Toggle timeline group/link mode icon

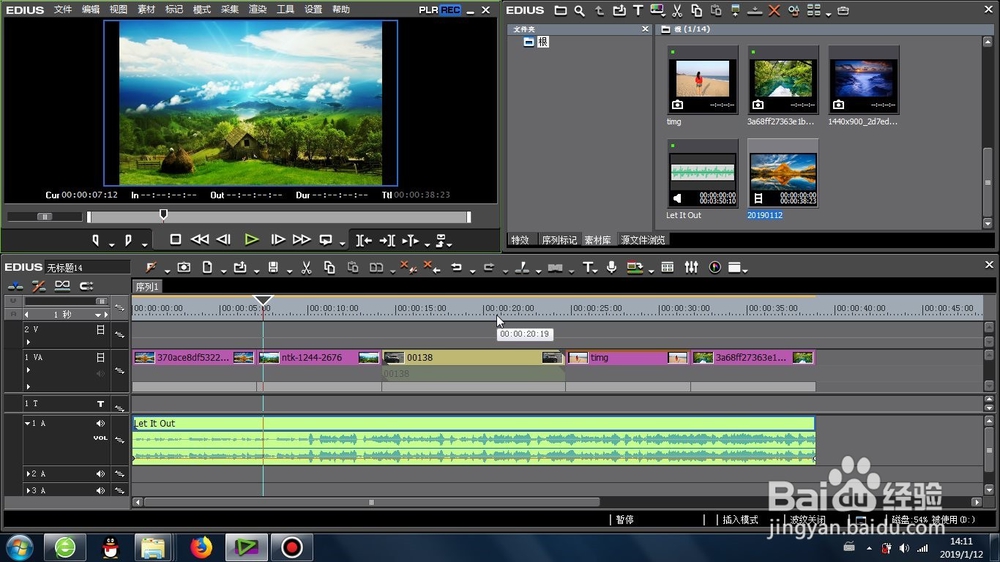tap(62, 286)
